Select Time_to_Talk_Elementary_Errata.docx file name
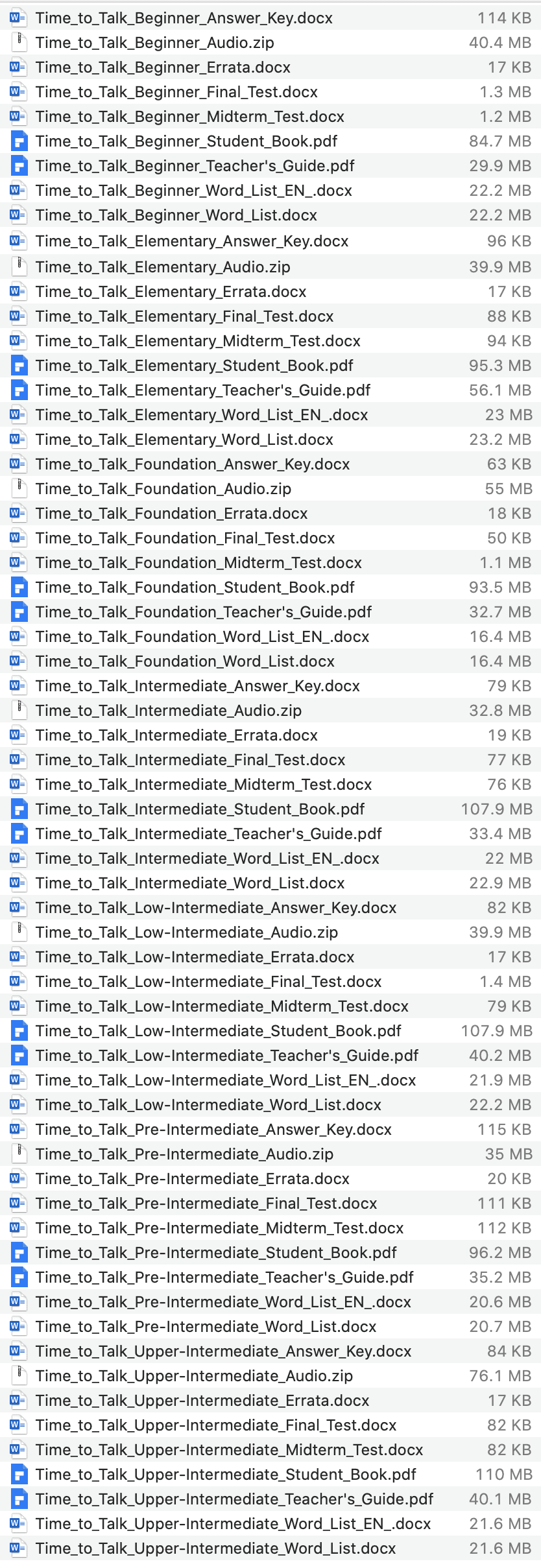 coord(171,292)
